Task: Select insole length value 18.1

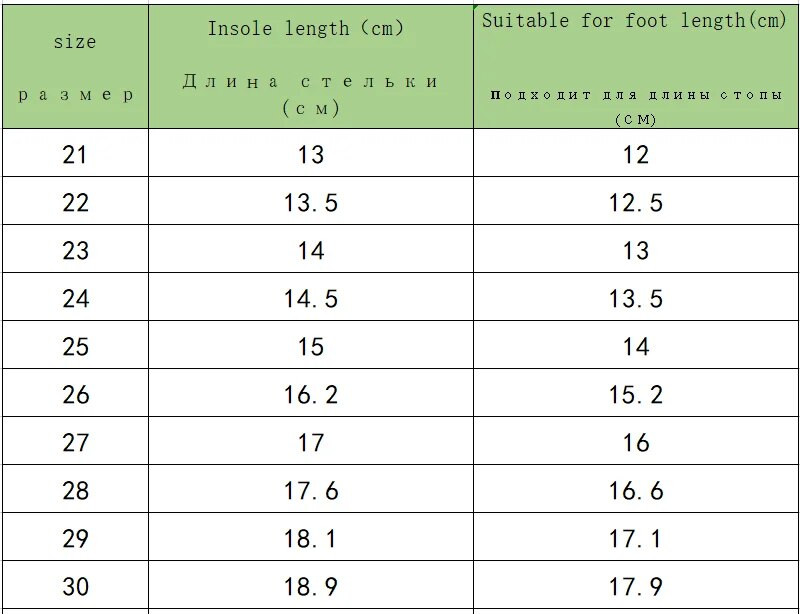Action: point(311,539)
